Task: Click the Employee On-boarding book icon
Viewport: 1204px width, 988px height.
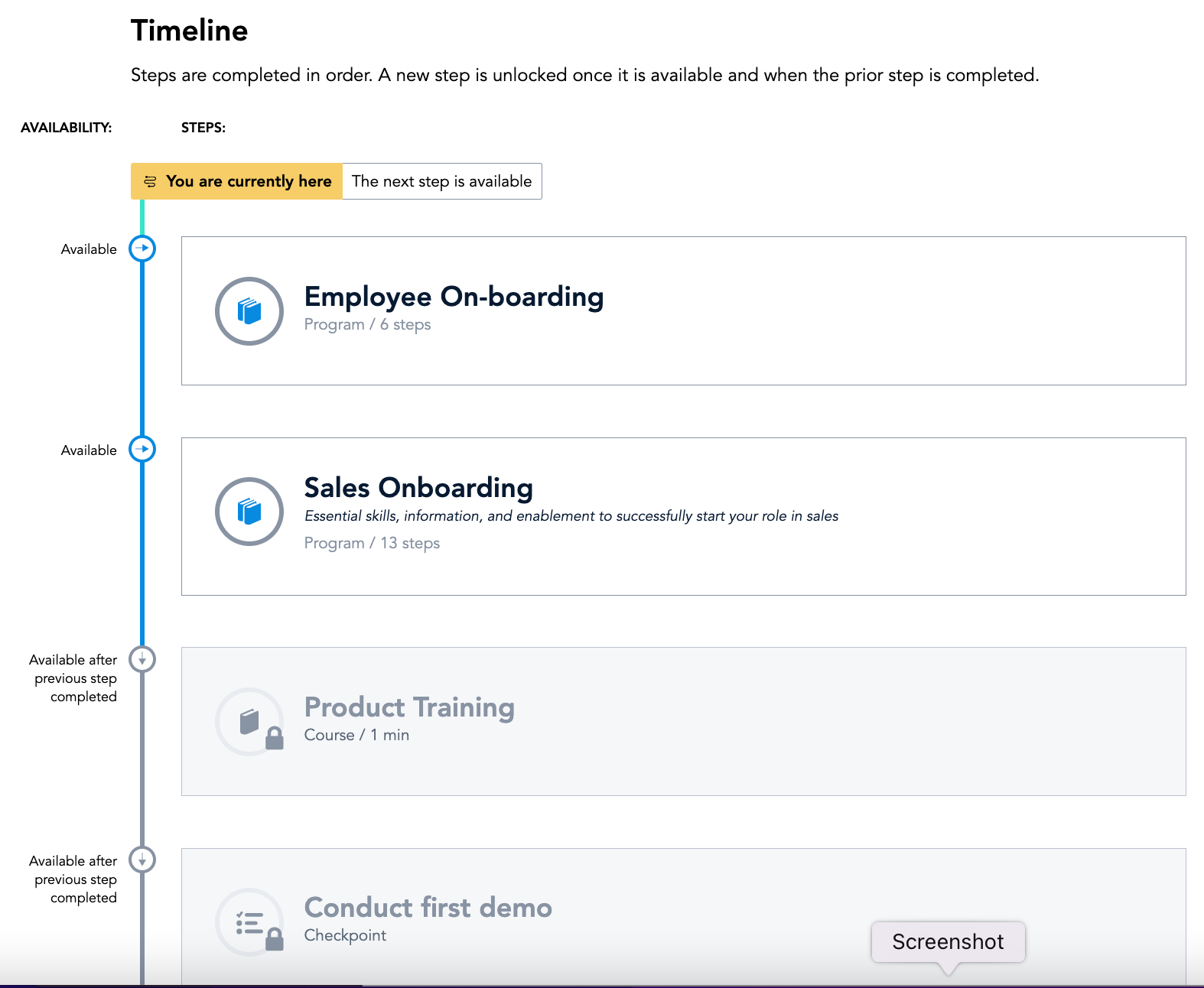Action: [249, 311]
